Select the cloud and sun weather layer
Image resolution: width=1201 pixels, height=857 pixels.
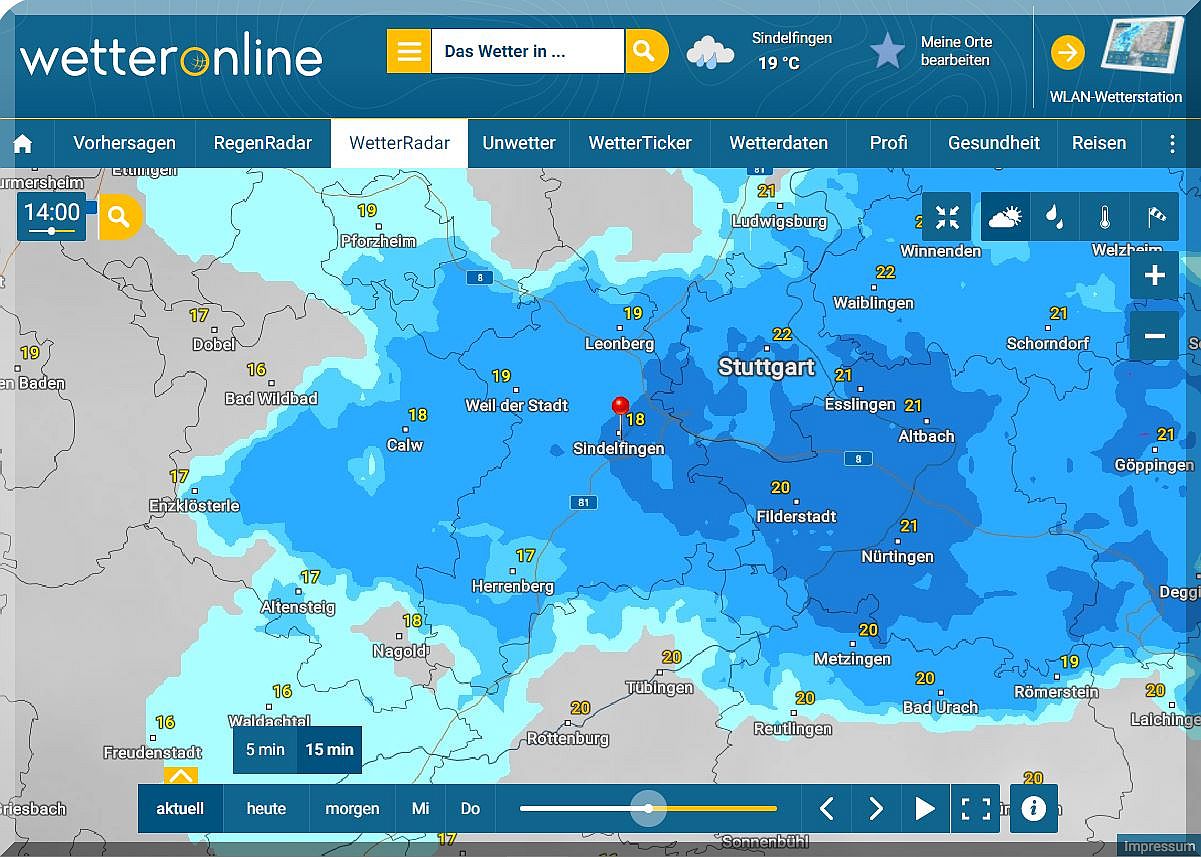[x=1005, y=217]
